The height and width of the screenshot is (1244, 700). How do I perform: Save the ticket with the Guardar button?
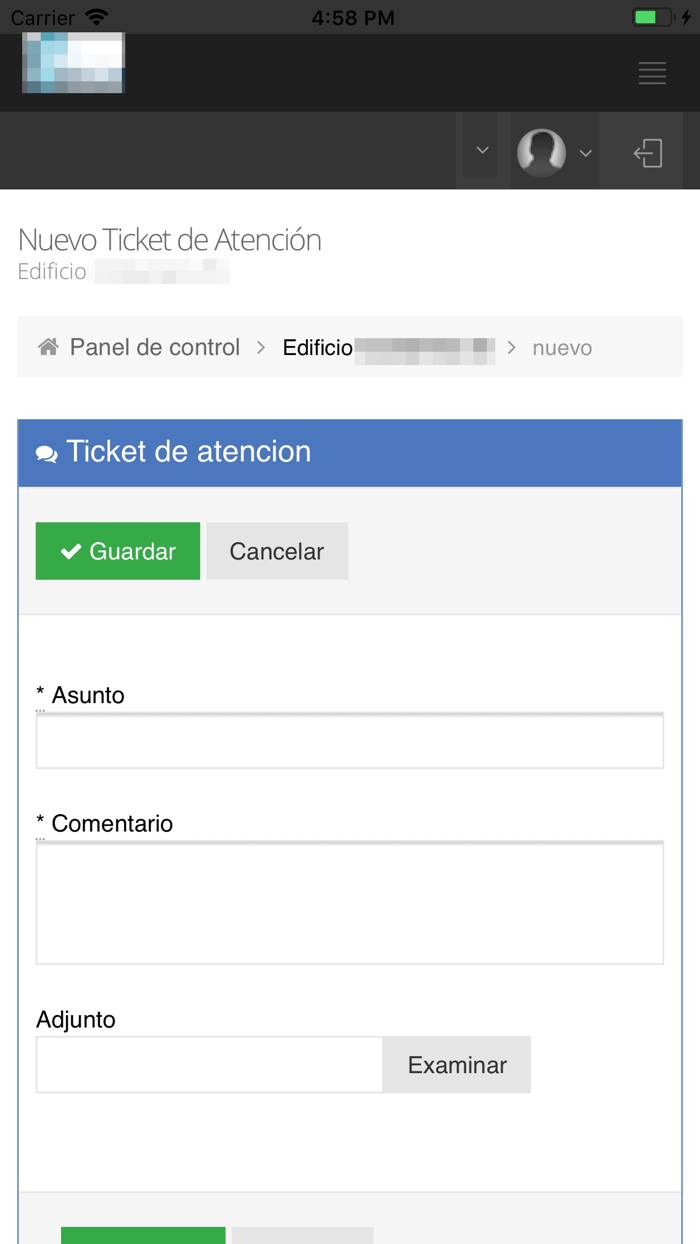117,550
